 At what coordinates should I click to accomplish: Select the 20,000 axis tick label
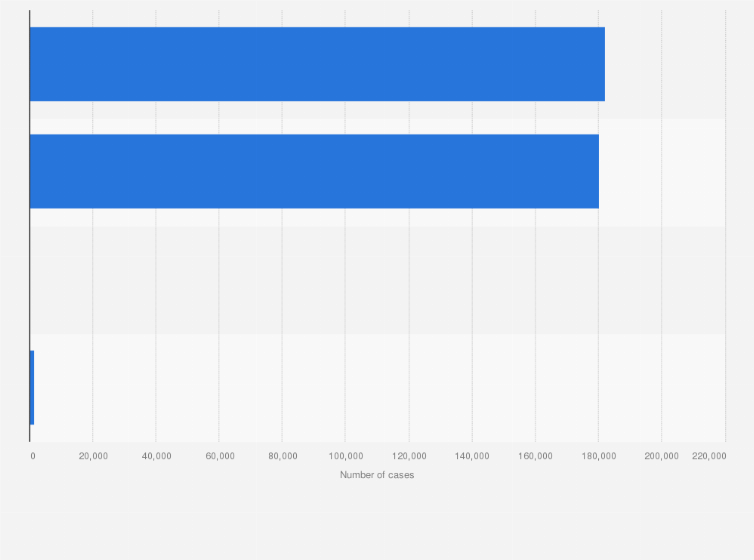93,456
